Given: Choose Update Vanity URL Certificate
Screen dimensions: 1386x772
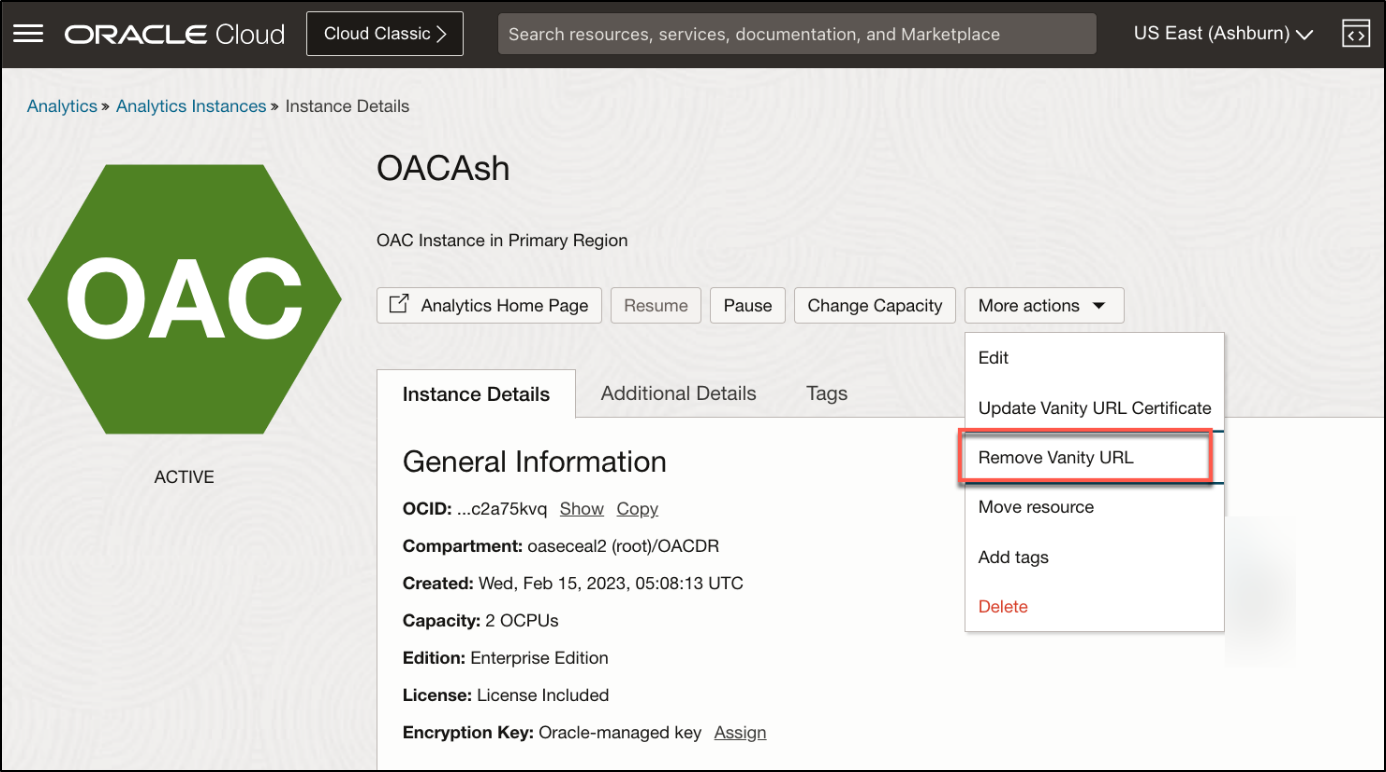Looking at the screenshot, I should 1094,408.
